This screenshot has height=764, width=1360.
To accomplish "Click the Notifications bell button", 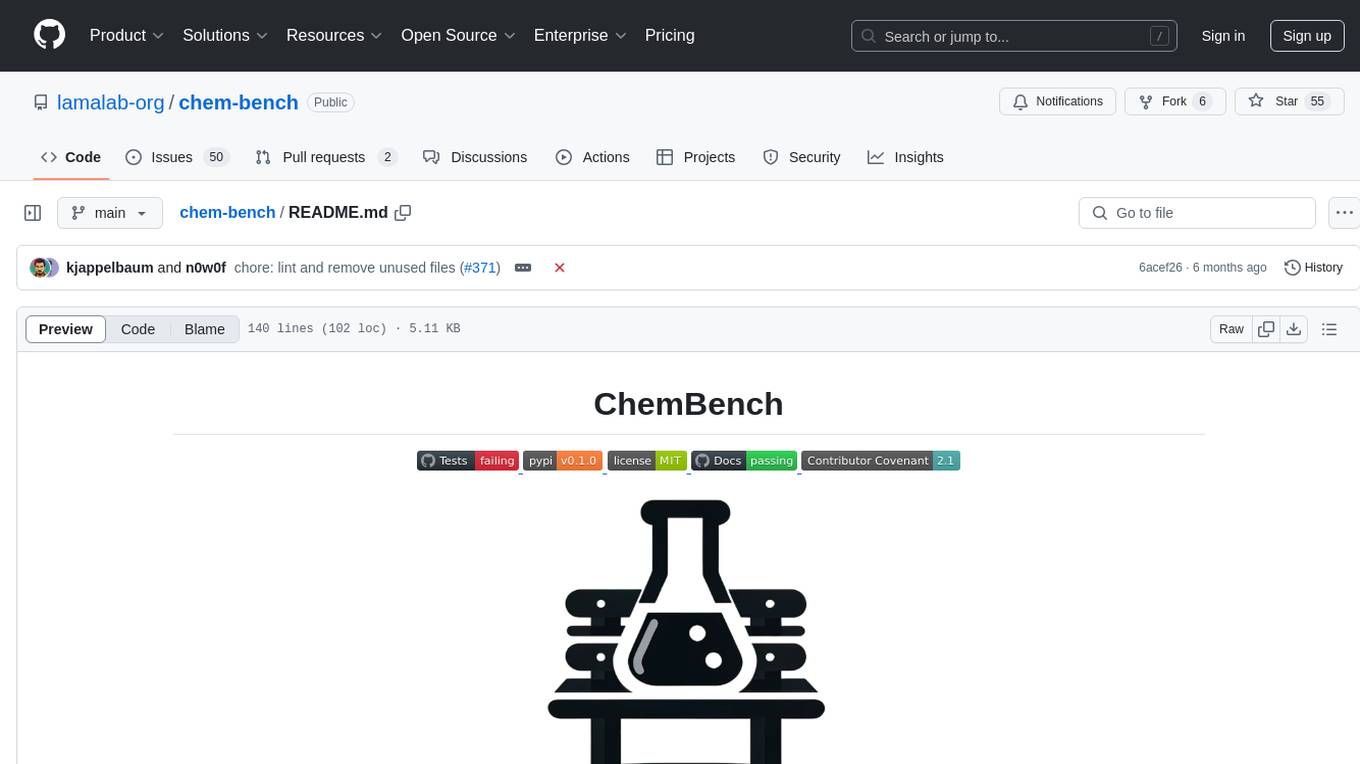I will (1057, 101).
